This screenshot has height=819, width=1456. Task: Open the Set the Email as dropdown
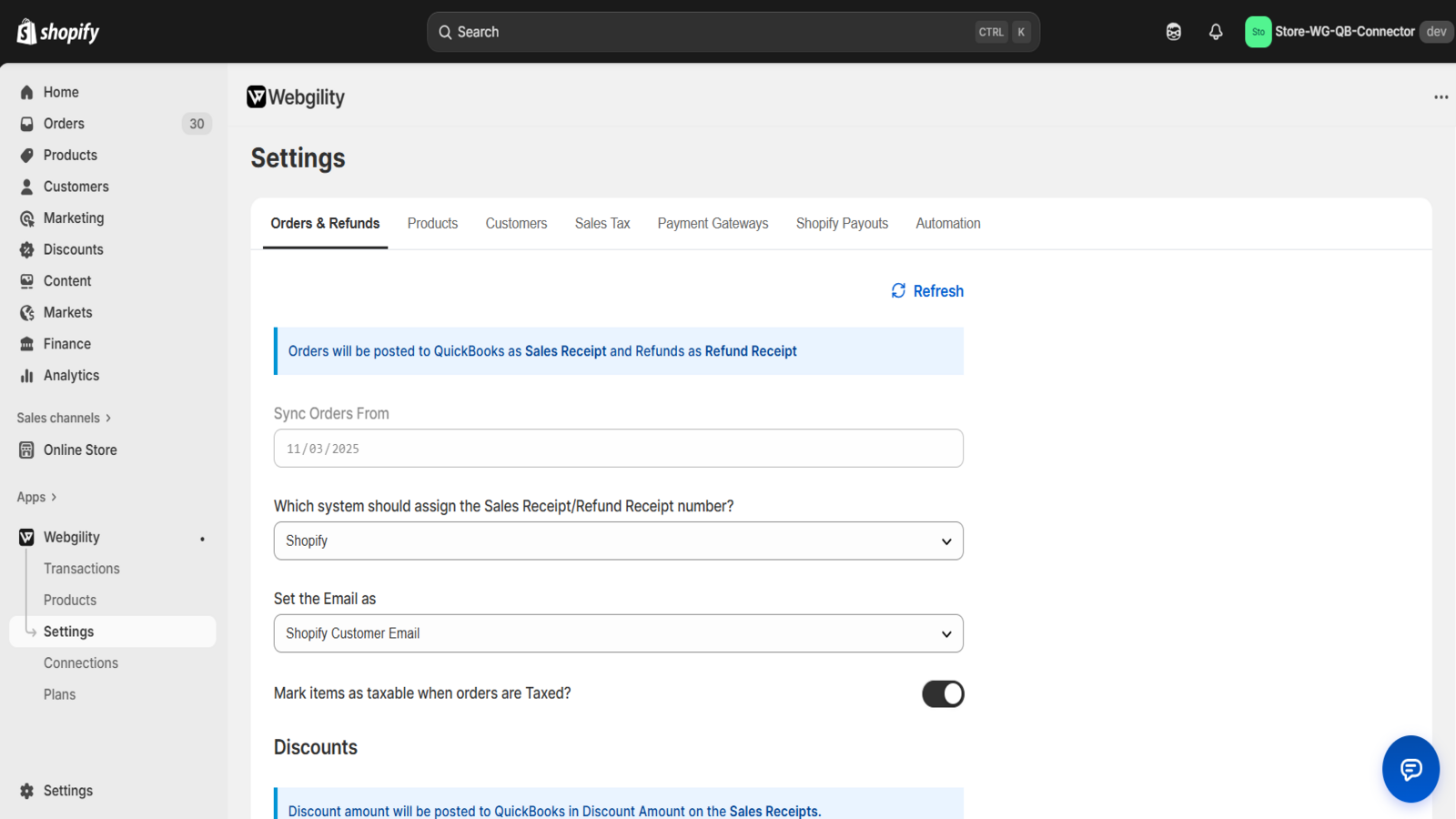[618, 633]
